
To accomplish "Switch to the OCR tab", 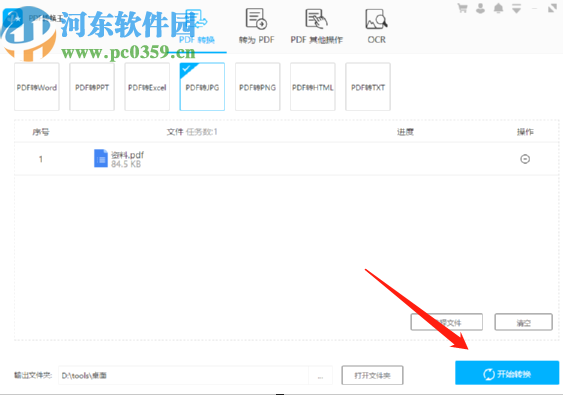I will 376,27.
